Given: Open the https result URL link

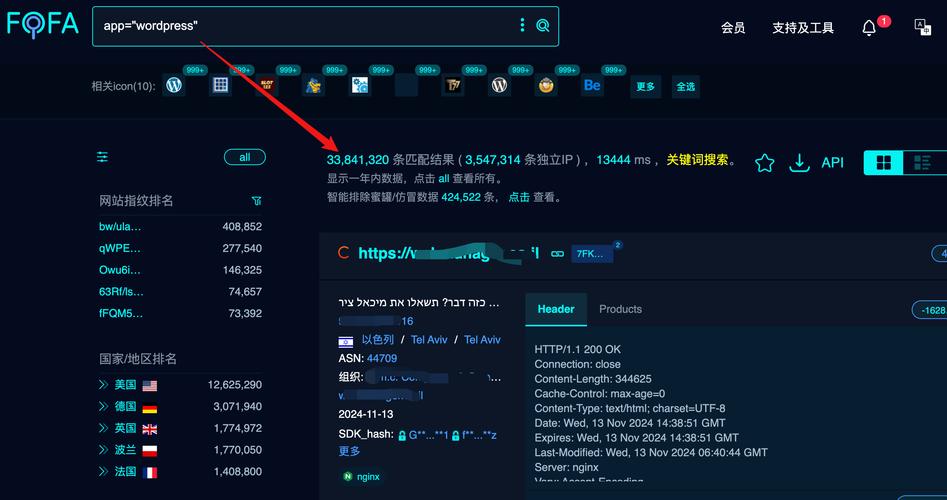Looking at the screenshot, I should pyautogui.click(x=449, y=253).
